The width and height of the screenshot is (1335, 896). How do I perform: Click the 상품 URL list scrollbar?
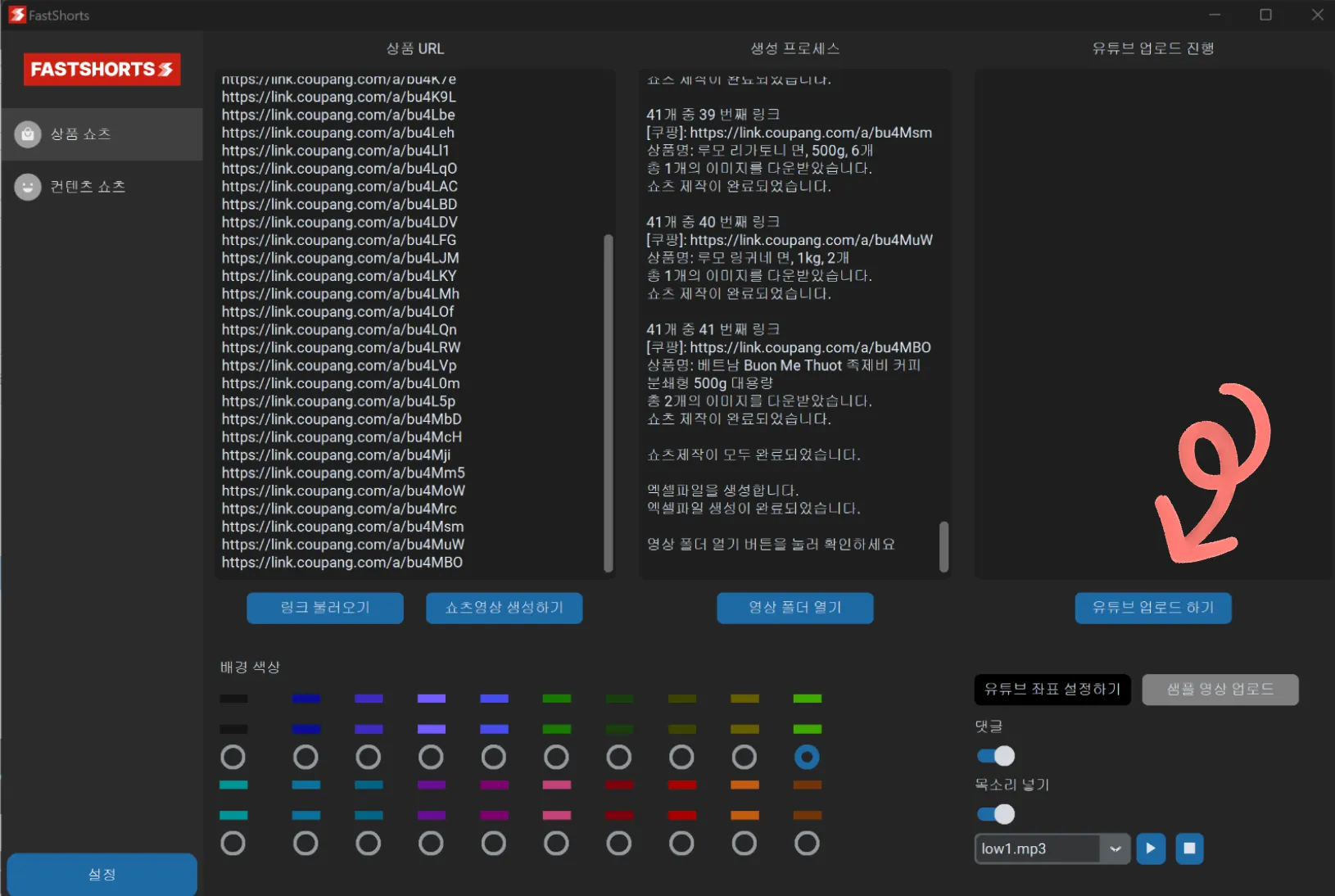(x=608, y=403)
